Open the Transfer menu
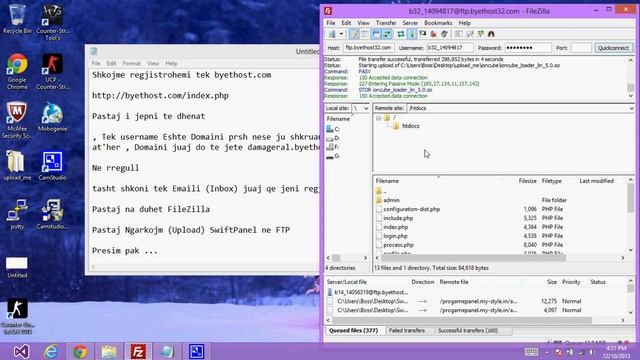Screen dimensions: 640x360 coord(386,23)
